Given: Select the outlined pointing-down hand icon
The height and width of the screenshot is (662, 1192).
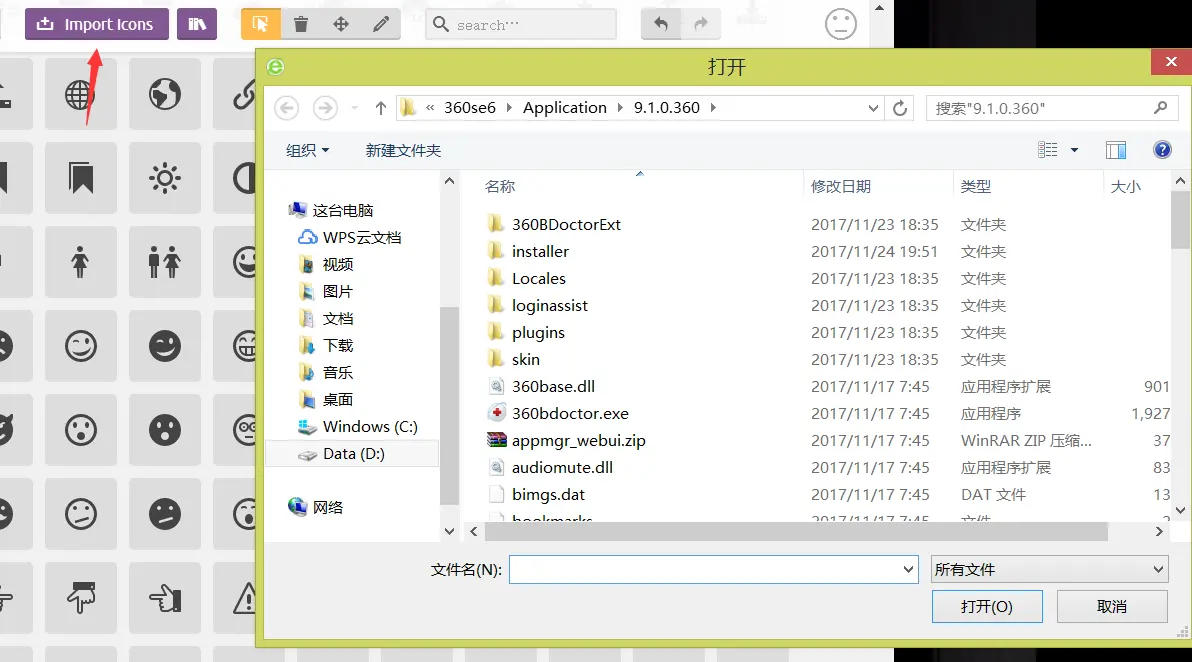Looking at the screenshot, I should pos(81,598).
